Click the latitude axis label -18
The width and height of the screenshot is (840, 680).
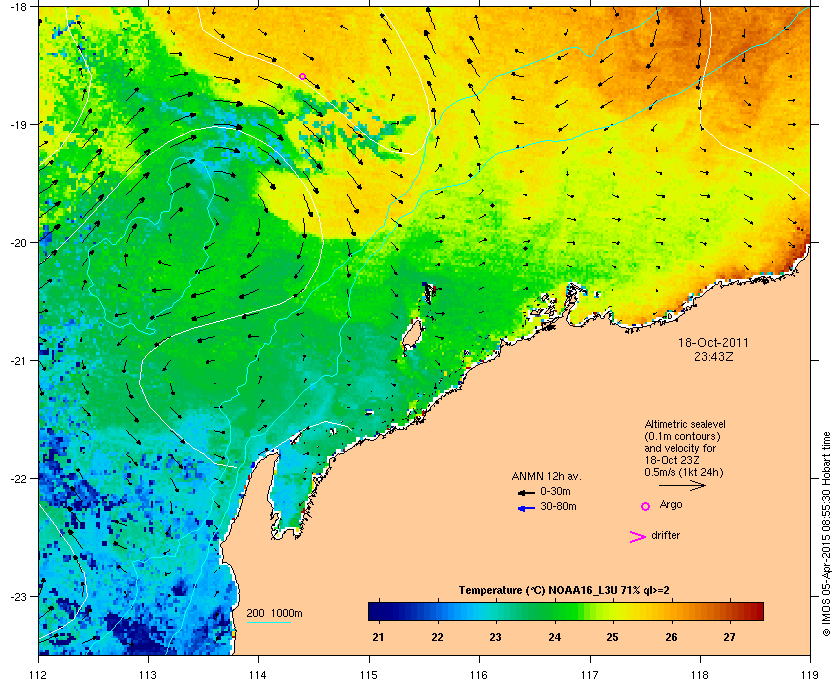tap(18, 7)
